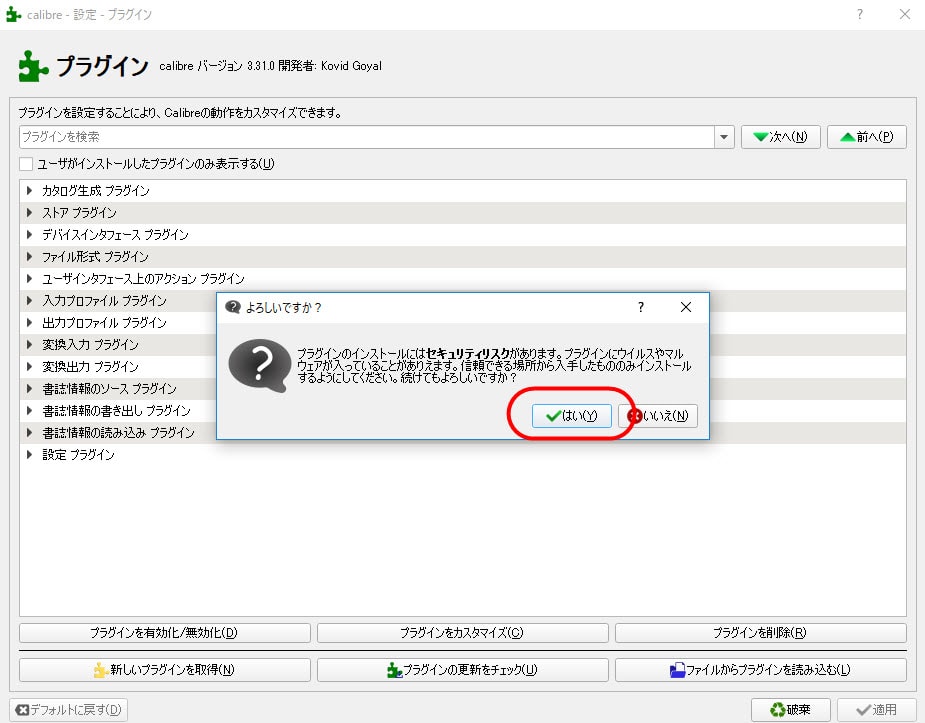The height and width of the screenshot is (723, 925).
Task: Decline with いいえ(N) button
Action: coord(658,416)
